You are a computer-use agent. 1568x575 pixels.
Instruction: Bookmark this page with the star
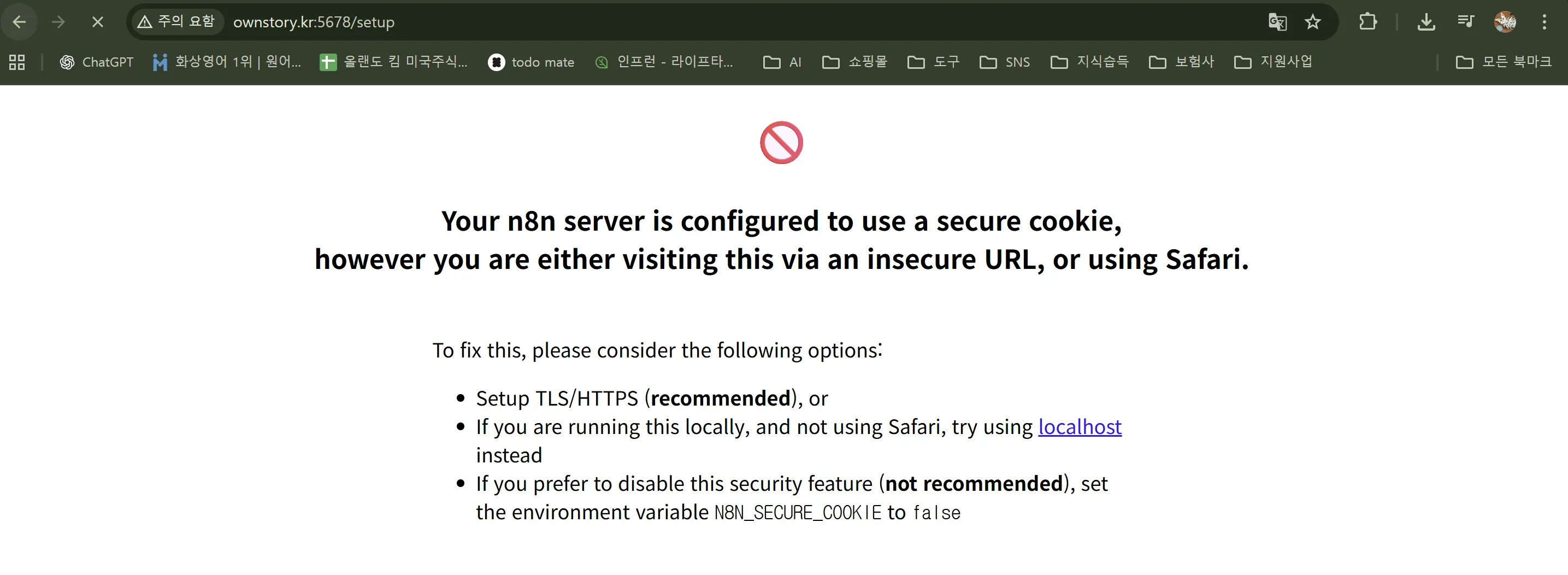(1312, 22)
